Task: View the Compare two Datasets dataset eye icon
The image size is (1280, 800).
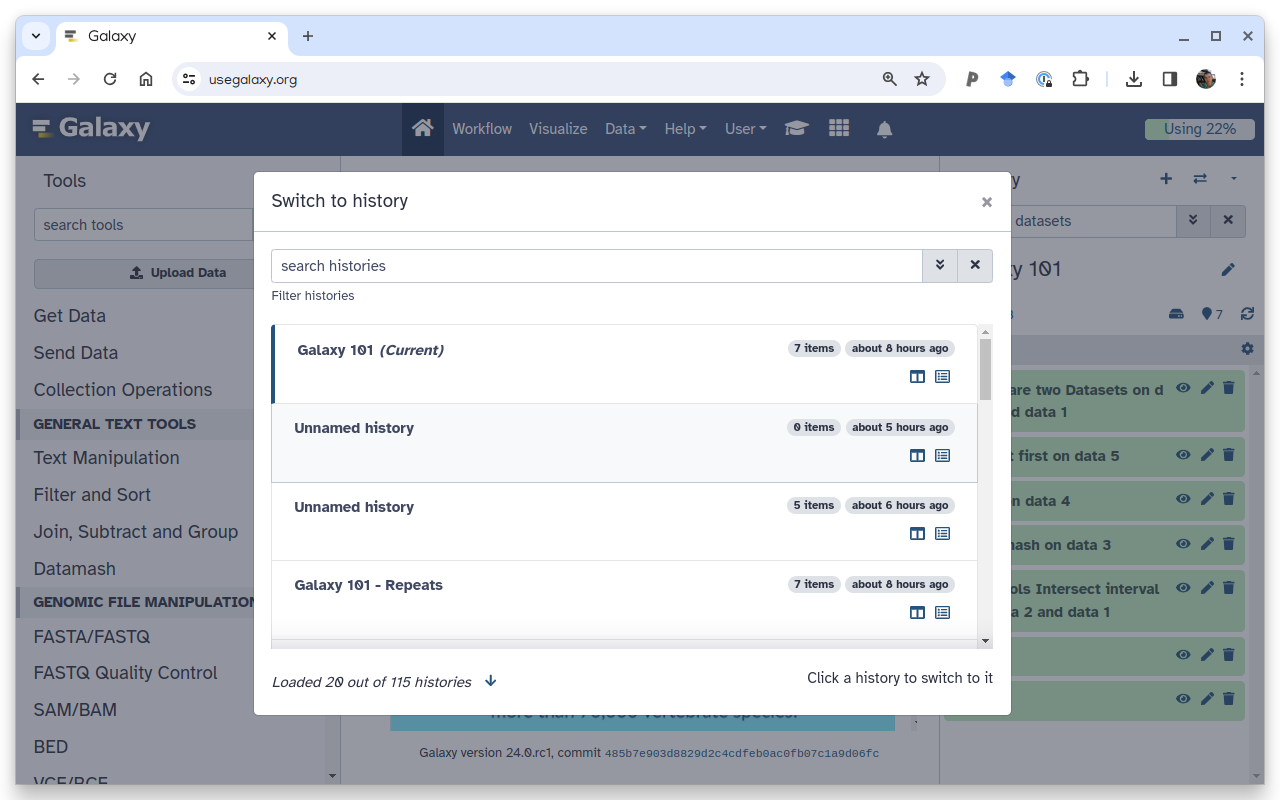Action: click(x=1183, y=388)
